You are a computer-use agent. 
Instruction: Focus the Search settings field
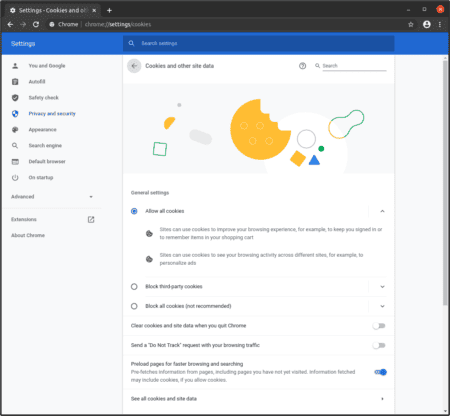tap(258, 43)
